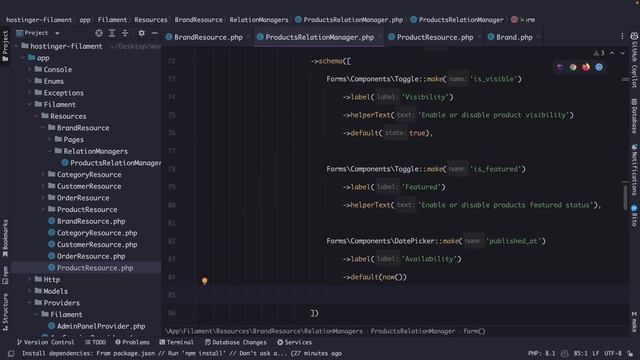Viewport: 640px width, 360px height.
Task: Expand the Http folder
Action: tap(29, 280)
